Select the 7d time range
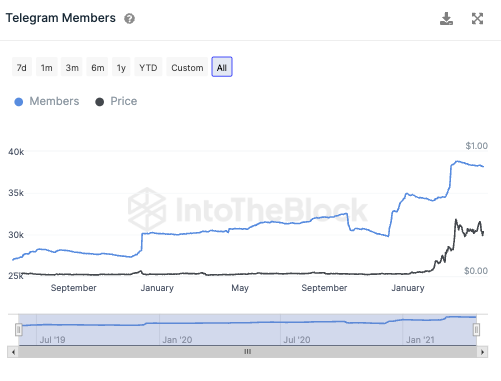Image resolution: width=501 pixels, height=381 pixels. 22,67
